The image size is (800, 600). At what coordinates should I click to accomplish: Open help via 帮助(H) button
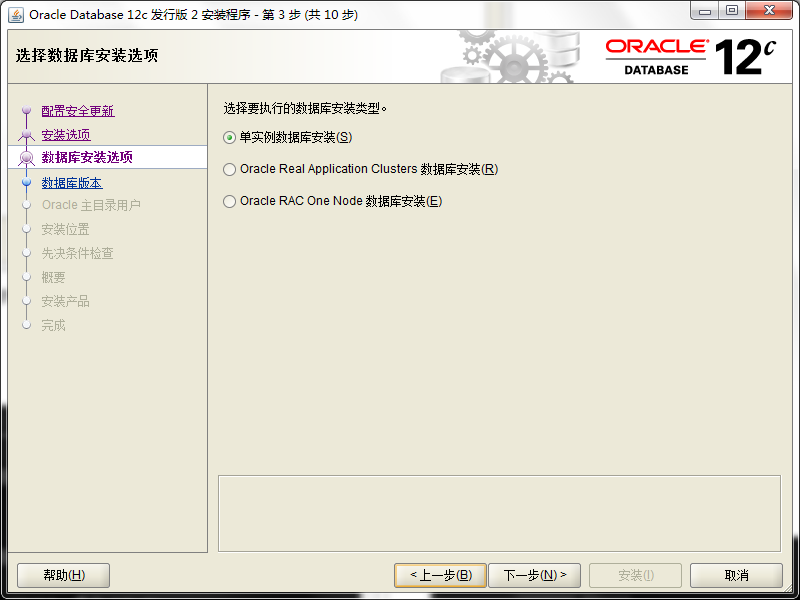63,576
